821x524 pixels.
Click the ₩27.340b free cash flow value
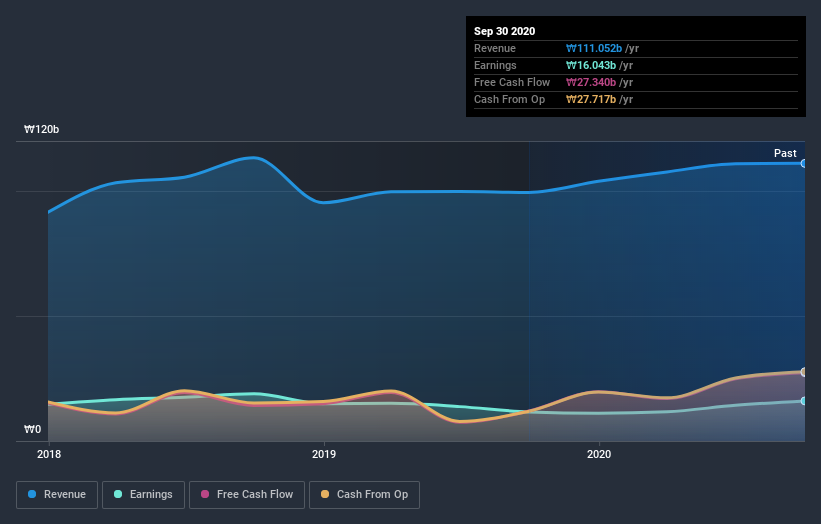click(x=591, y=82)
